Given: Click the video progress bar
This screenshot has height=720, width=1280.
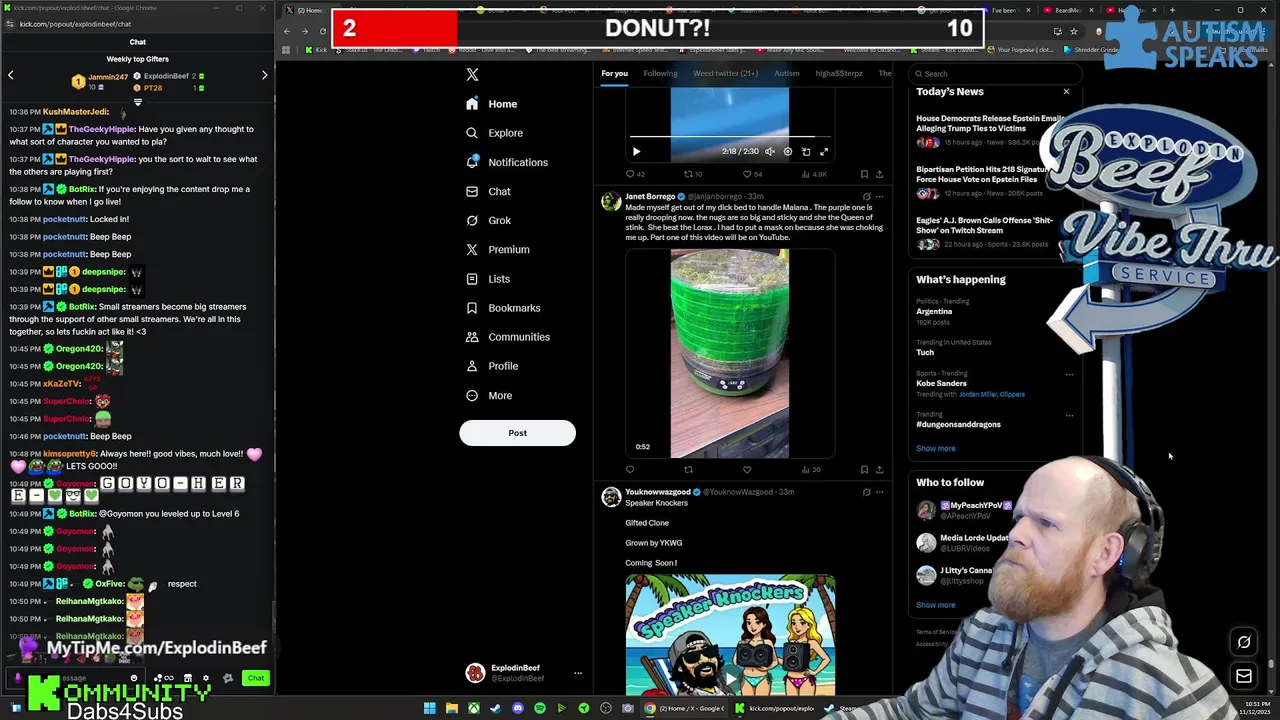Looking at the screenshot, I should pyautogui.click(x=730, y=136).
